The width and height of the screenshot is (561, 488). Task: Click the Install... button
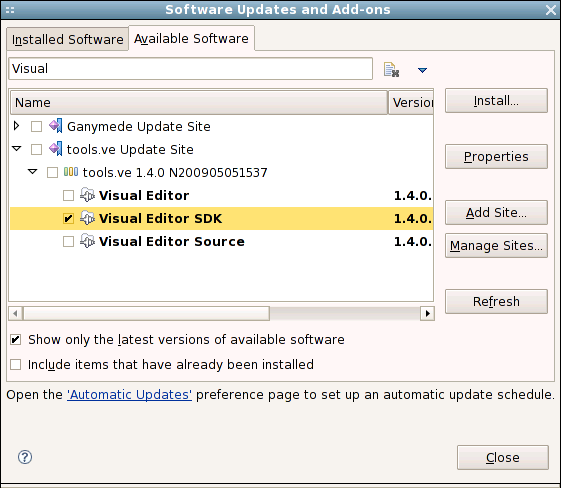(496, 101)
